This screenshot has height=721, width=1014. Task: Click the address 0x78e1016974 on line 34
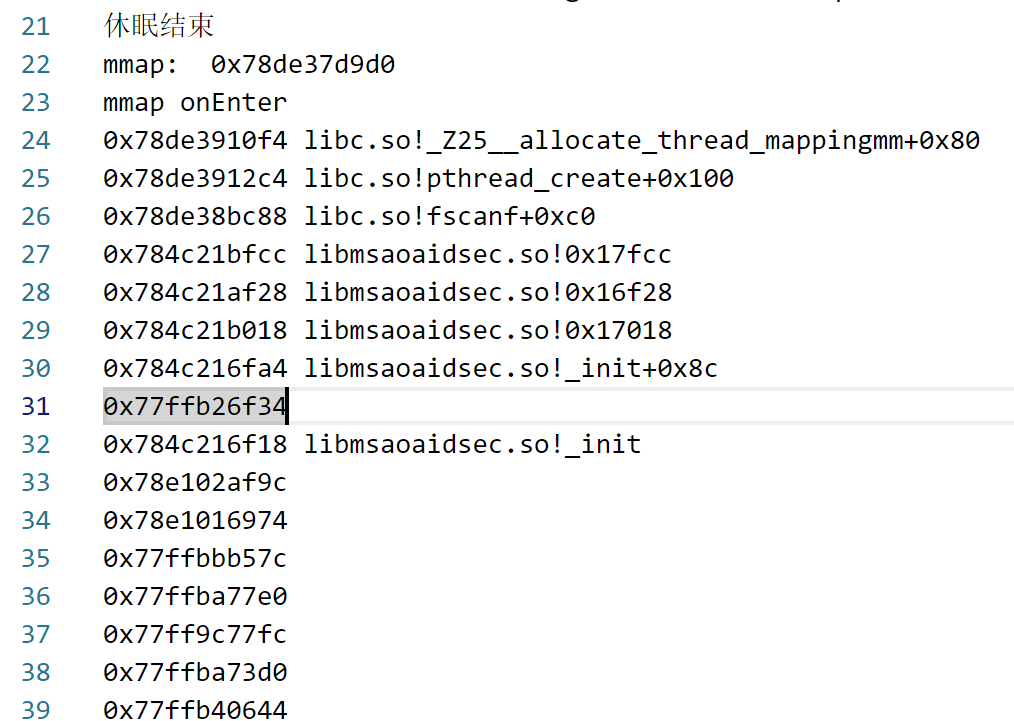pos(194,521)
